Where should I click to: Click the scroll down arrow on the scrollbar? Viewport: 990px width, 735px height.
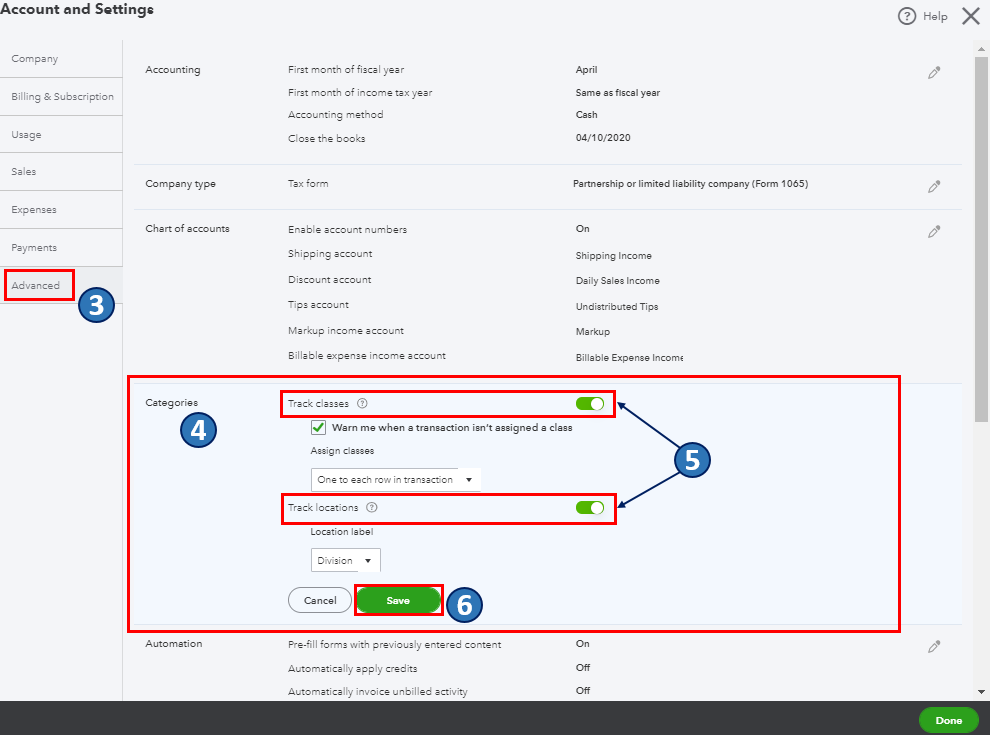981,692
